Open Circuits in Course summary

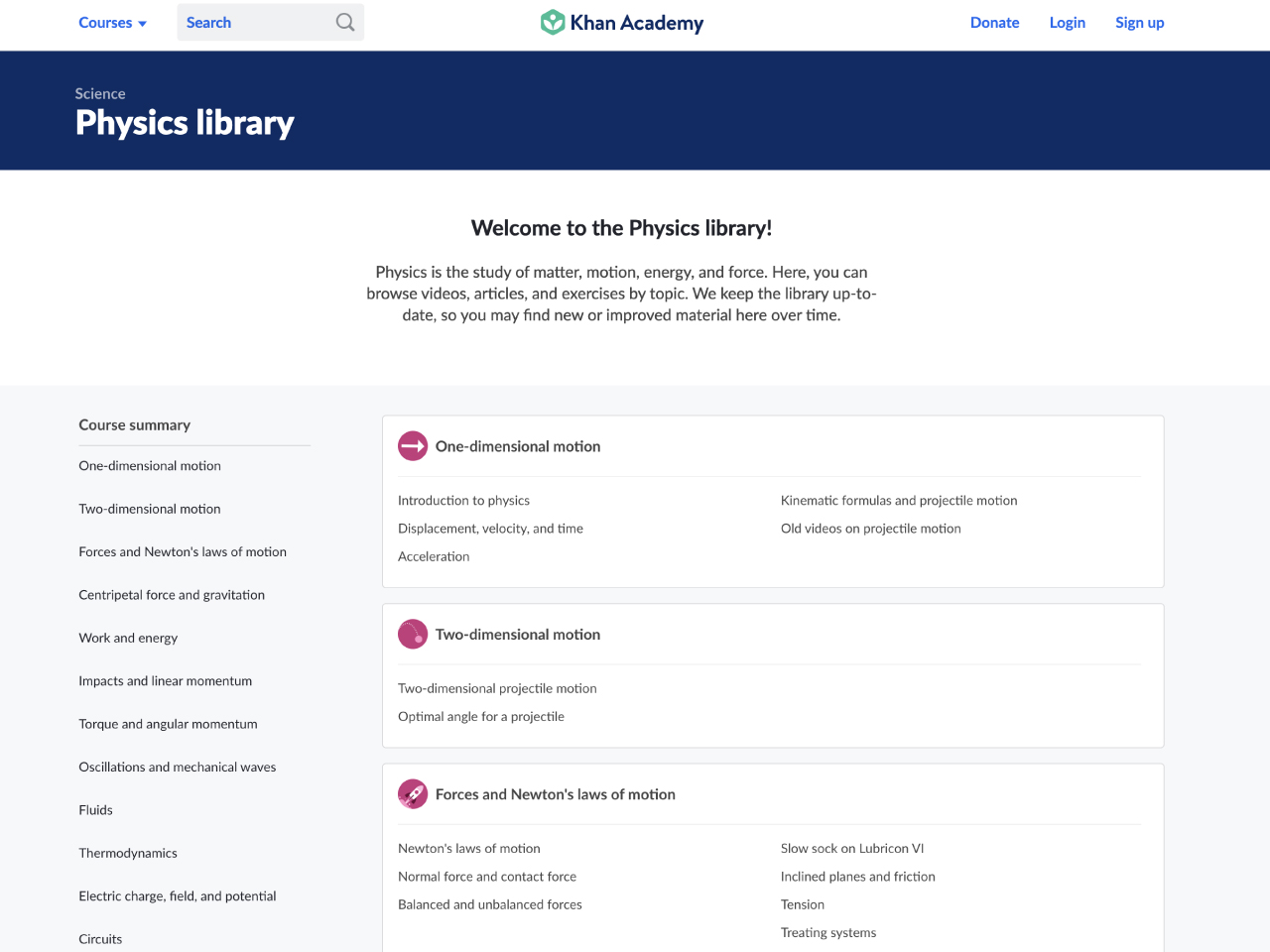[x=100, y=938]
